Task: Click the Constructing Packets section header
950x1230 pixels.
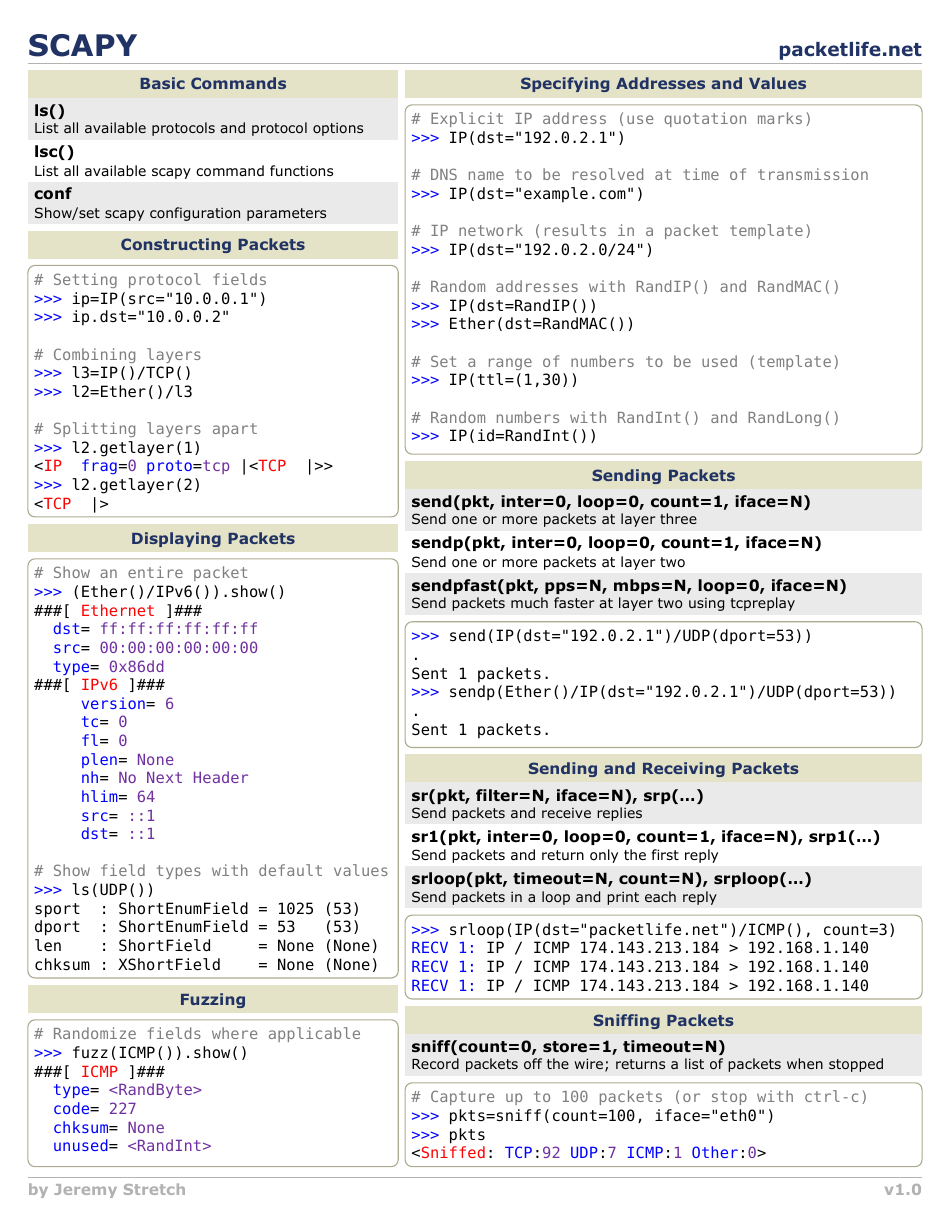Action: point(212,245)
